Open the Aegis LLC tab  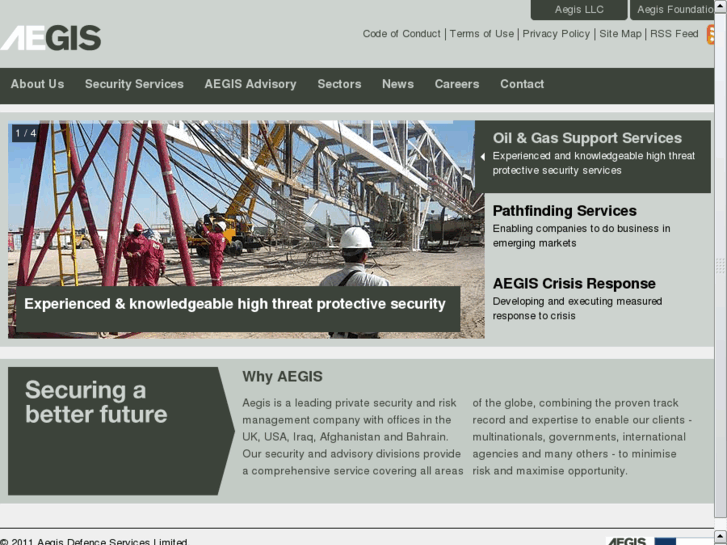[x=579, y=10]
